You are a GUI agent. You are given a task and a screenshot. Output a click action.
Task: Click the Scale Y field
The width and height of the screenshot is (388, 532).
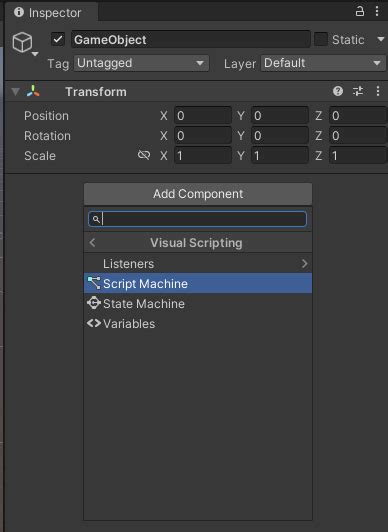(x=280, y=156)
